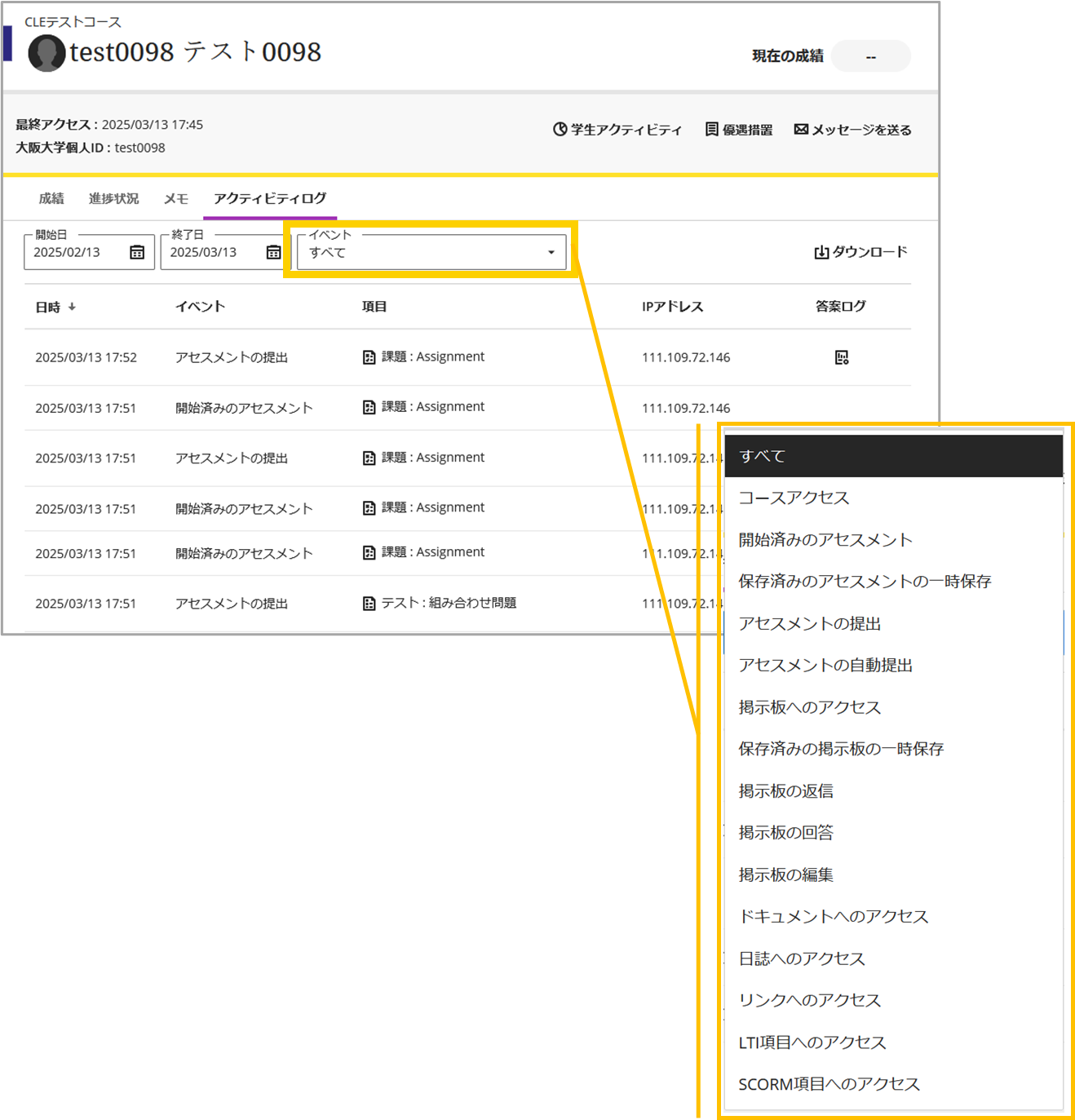Choose 保存済みのアセスメントの一時保存 option
This screenshot has height=1120, width=1075.
(894, 582)
